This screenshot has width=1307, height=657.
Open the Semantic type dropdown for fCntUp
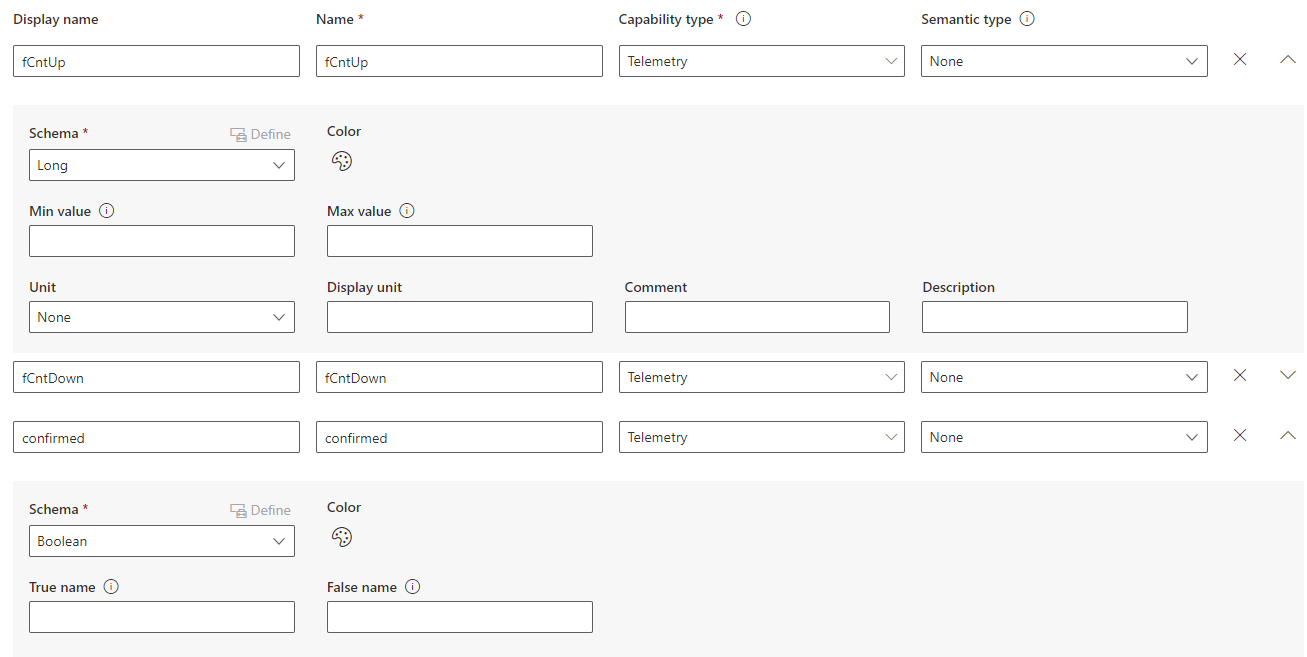[x=1063, y=61]
